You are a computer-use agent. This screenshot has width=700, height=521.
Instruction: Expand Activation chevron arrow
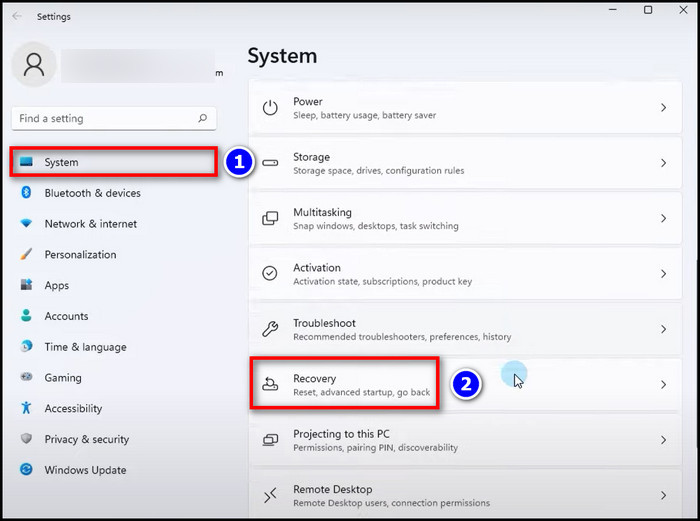tap(663, 274)
